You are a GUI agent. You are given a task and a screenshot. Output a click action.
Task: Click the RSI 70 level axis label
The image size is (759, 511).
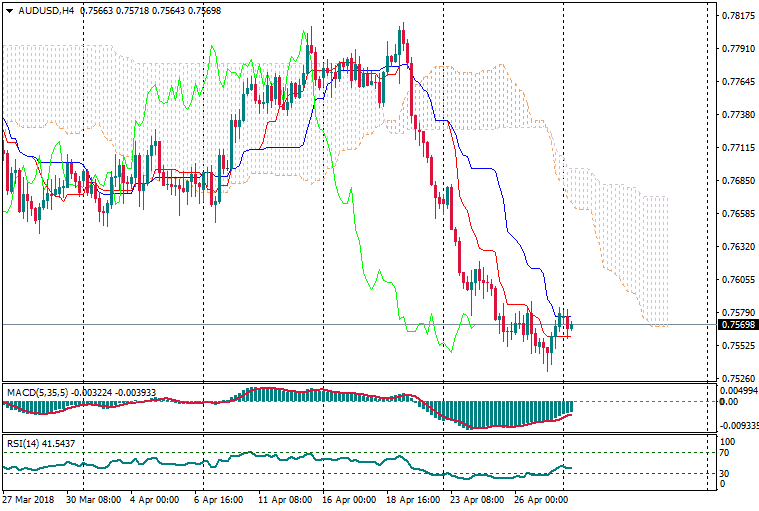point(727,453)
